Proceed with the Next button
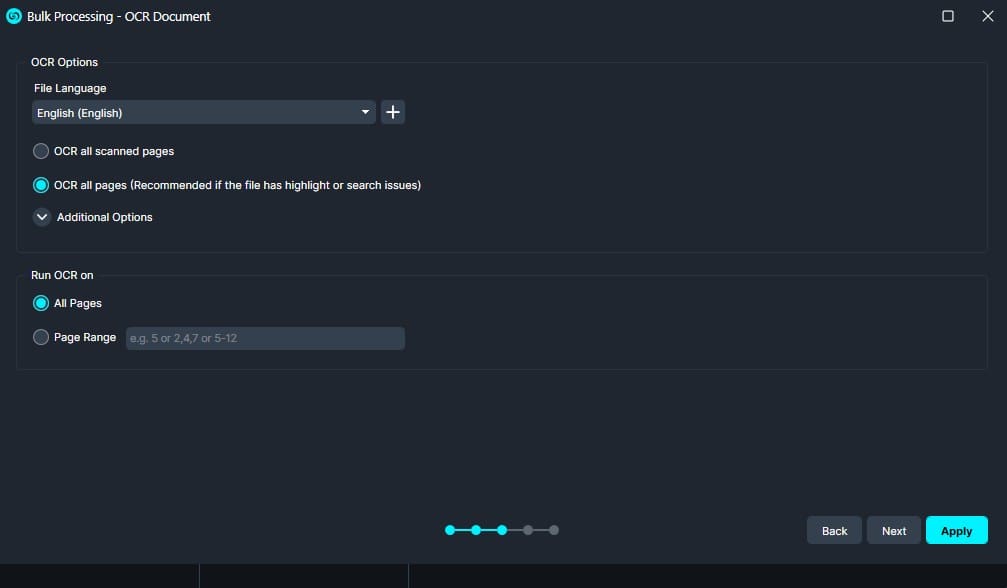 pyautogui.click(x=894, y=531)
